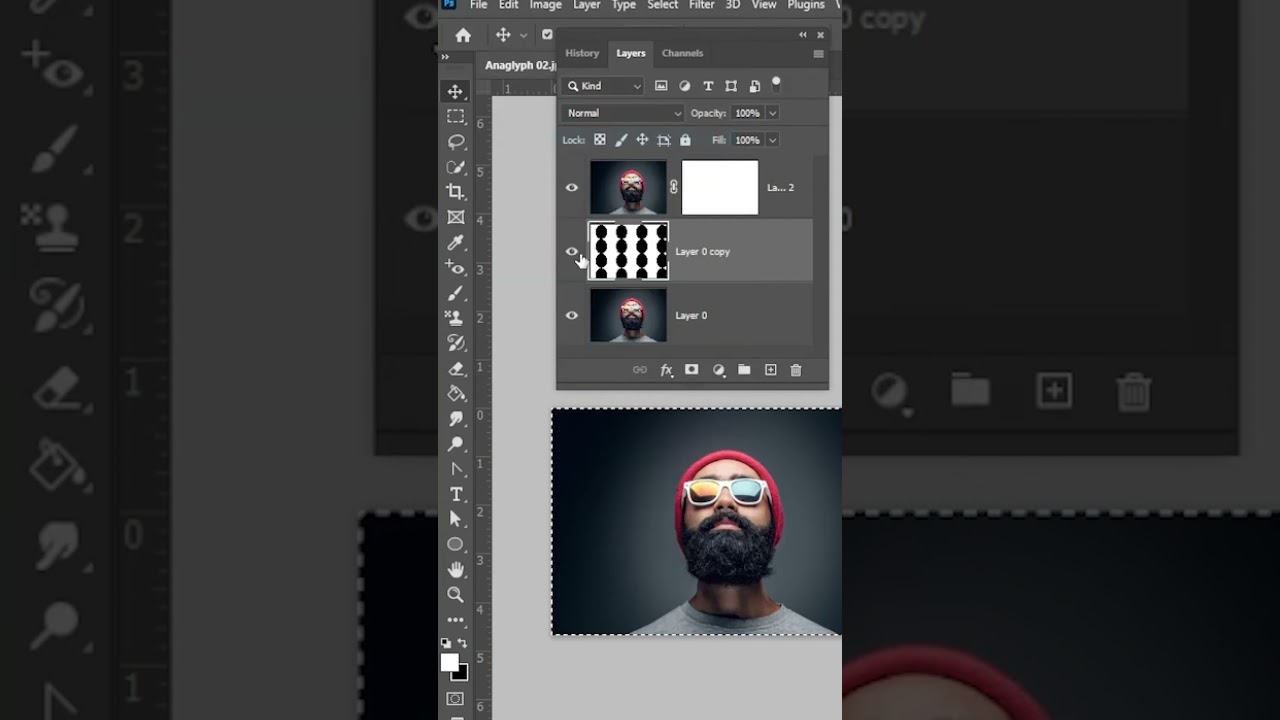Viewport: 1280px width, 720px height.
Task: Hide the Layer 0 layer
Action: [x=572, y=315]
